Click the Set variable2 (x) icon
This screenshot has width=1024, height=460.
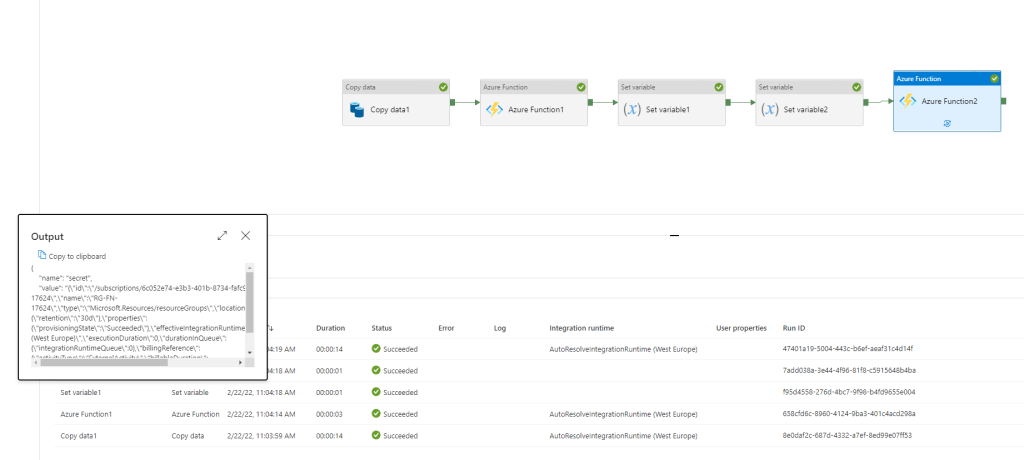(x=769, y=109)
